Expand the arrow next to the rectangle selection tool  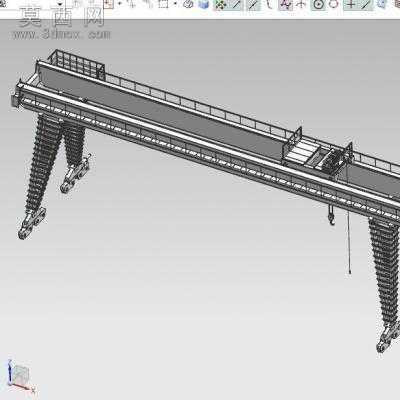click(176, 4)
